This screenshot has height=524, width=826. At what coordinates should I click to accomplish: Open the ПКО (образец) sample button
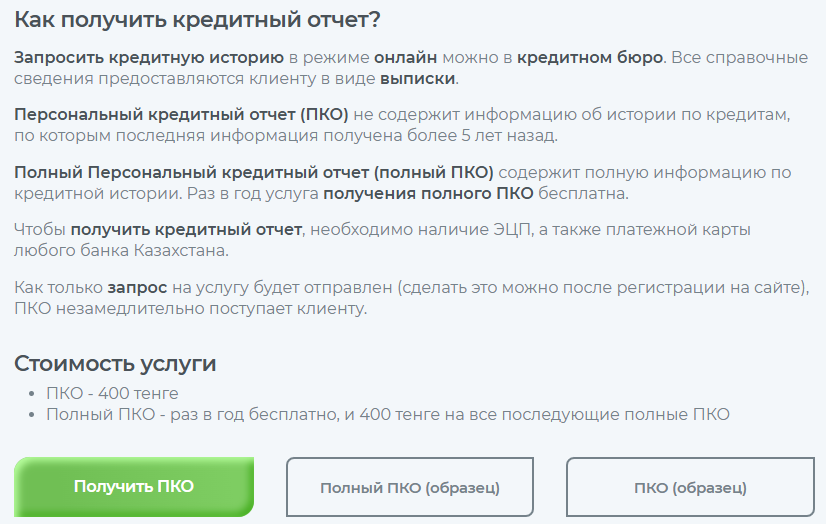coord(690,488)
